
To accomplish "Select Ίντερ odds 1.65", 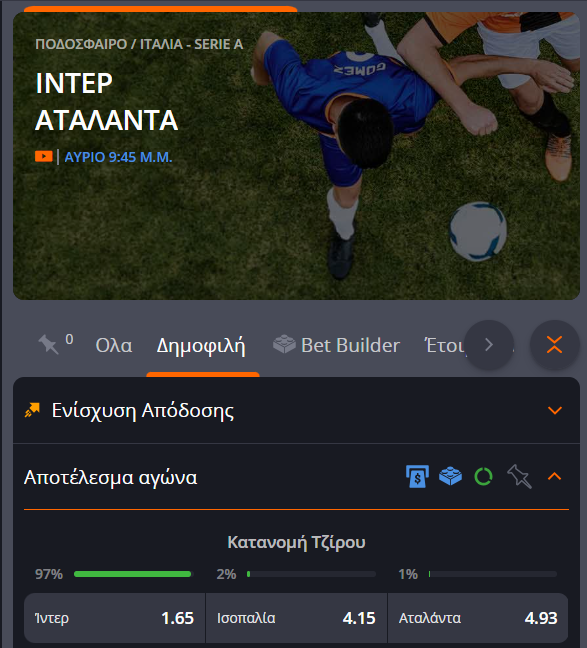I will point(115,618).
